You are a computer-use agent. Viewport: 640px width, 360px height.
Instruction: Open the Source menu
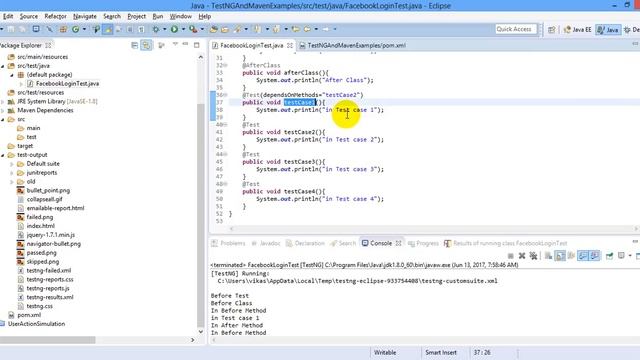[29, 16]
